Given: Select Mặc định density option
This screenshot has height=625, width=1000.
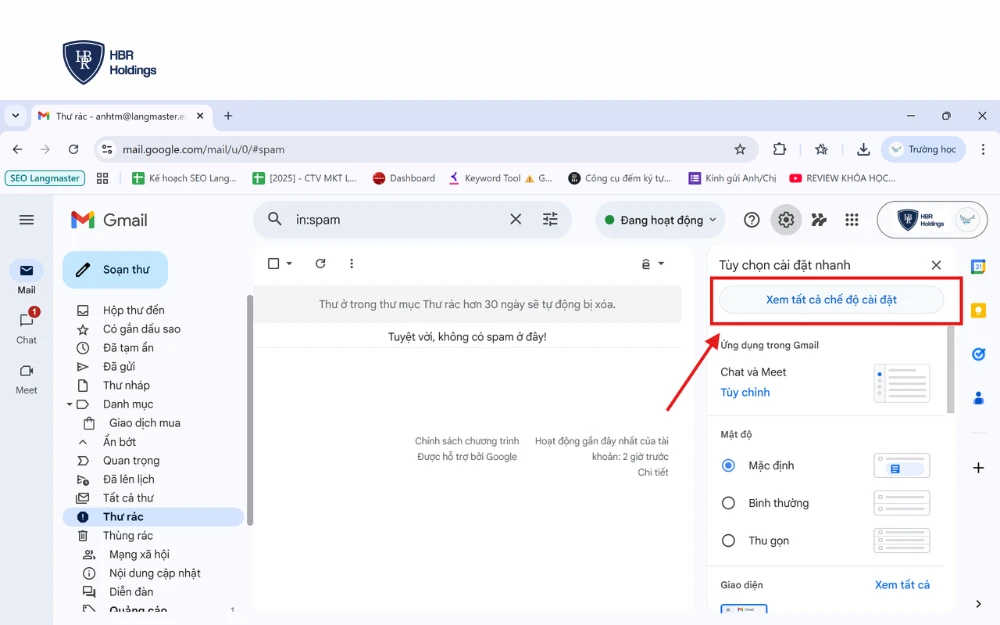Looking at the screenshot, I should click(x=728, y=466).
